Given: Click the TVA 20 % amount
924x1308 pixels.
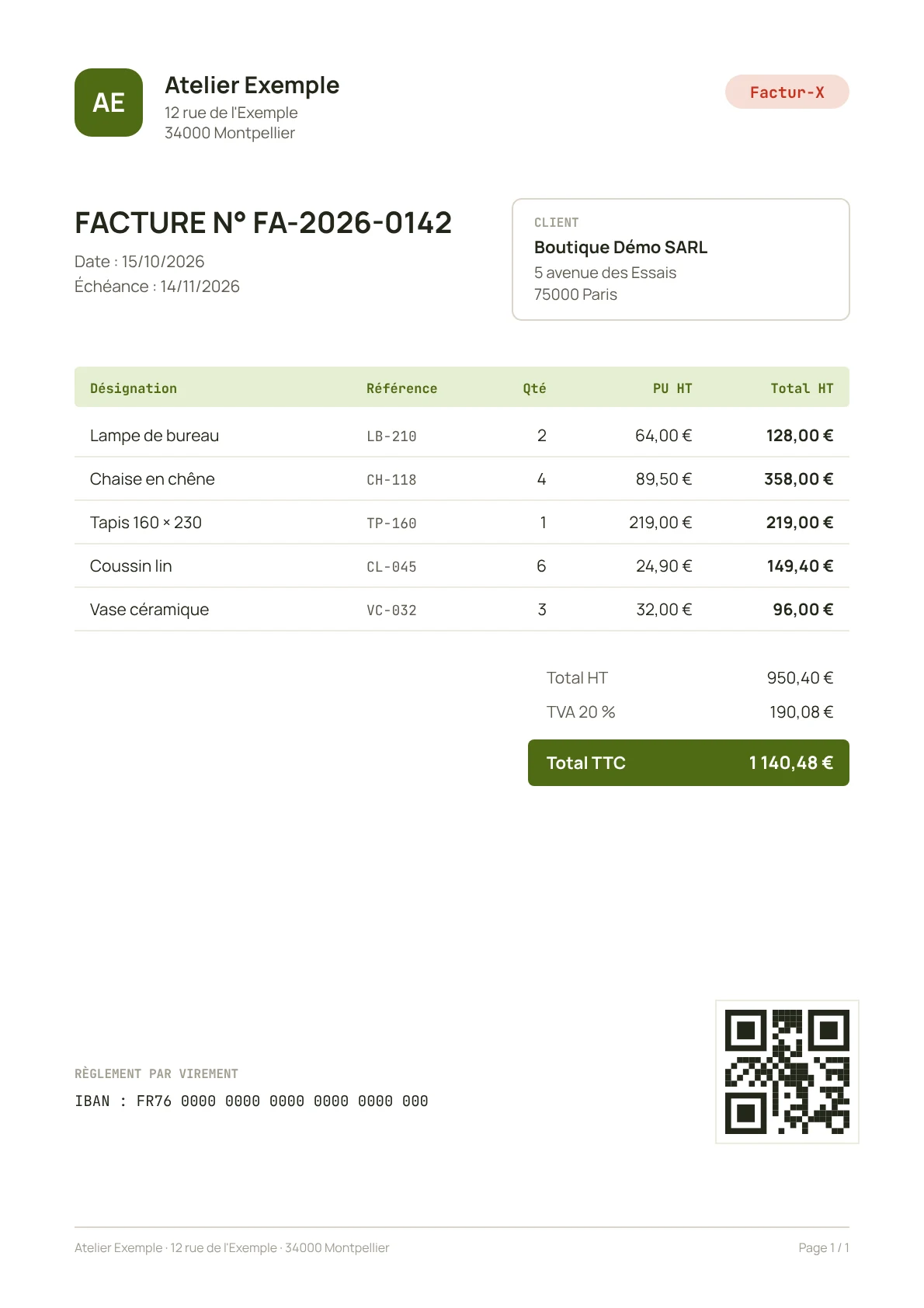Looking at the screenshot, I should [801, 712].
